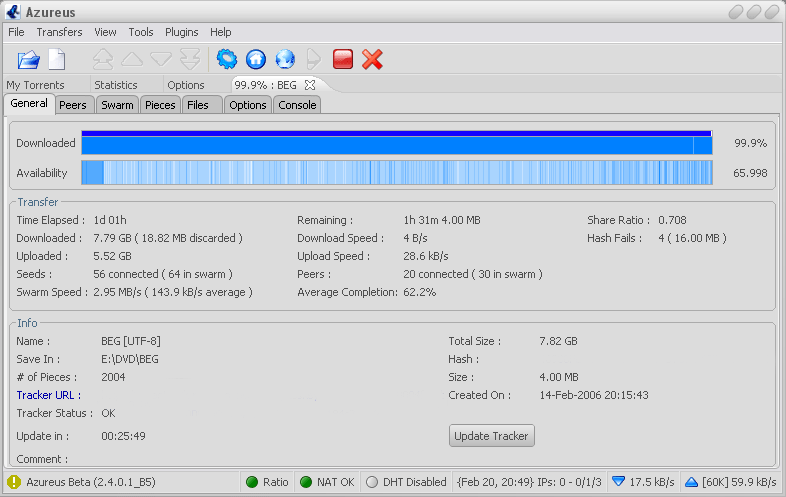Click the Update Tracker button

click(x=492, y=436)
